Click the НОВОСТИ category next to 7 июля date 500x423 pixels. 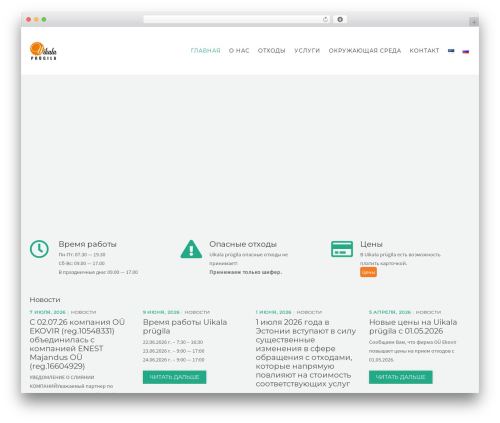pyautogui.click(x=83, y=312)
